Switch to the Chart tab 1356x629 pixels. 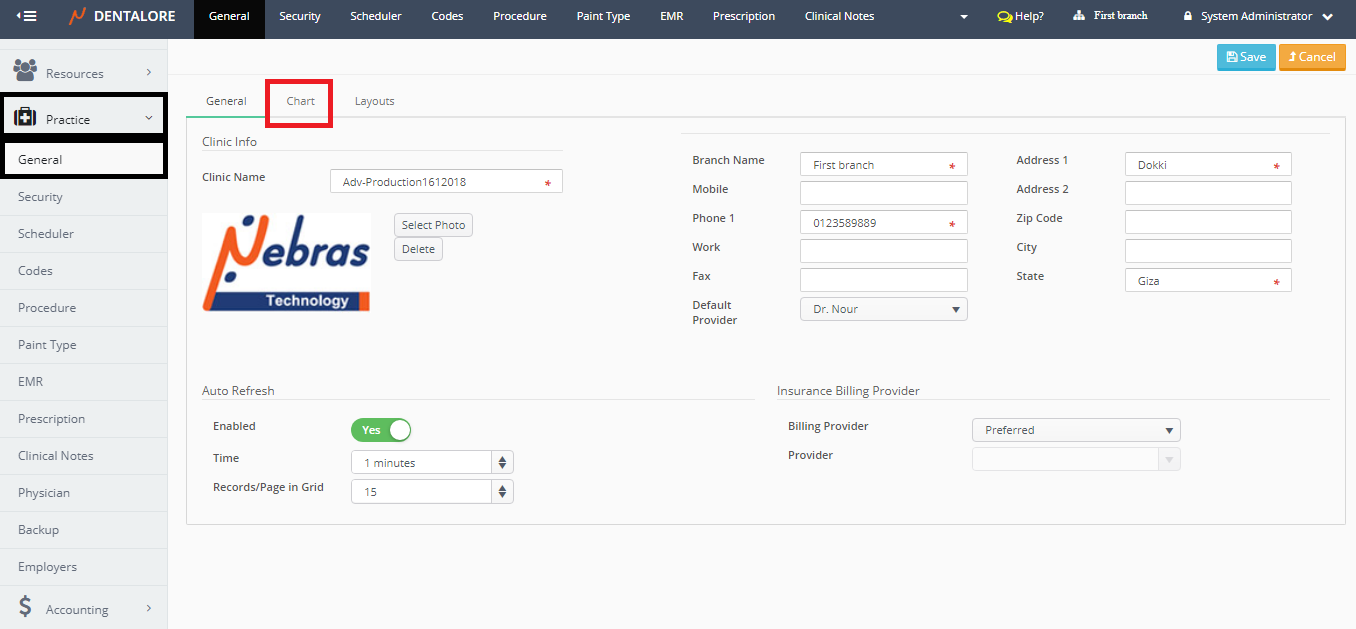click(x=300, y=101)
